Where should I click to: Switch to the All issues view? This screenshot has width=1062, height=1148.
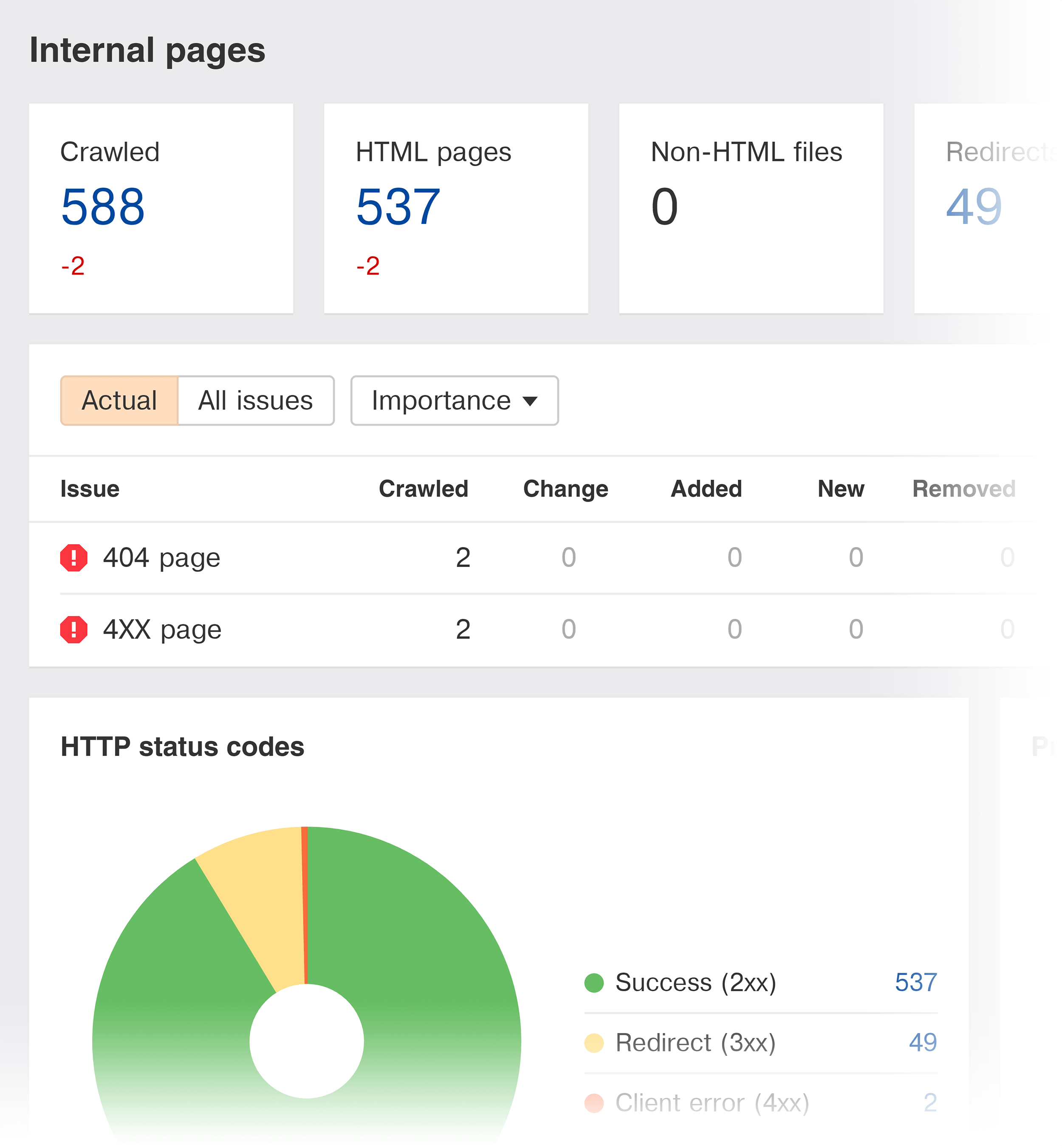click(256, 401)
